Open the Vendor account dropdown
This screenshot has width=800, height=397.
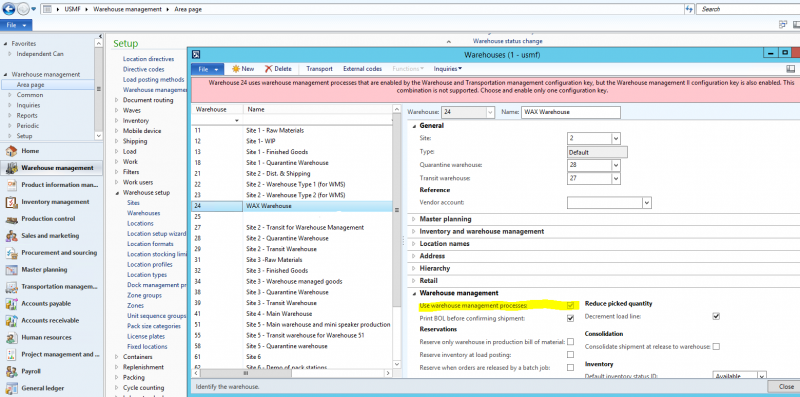[647, 203]
